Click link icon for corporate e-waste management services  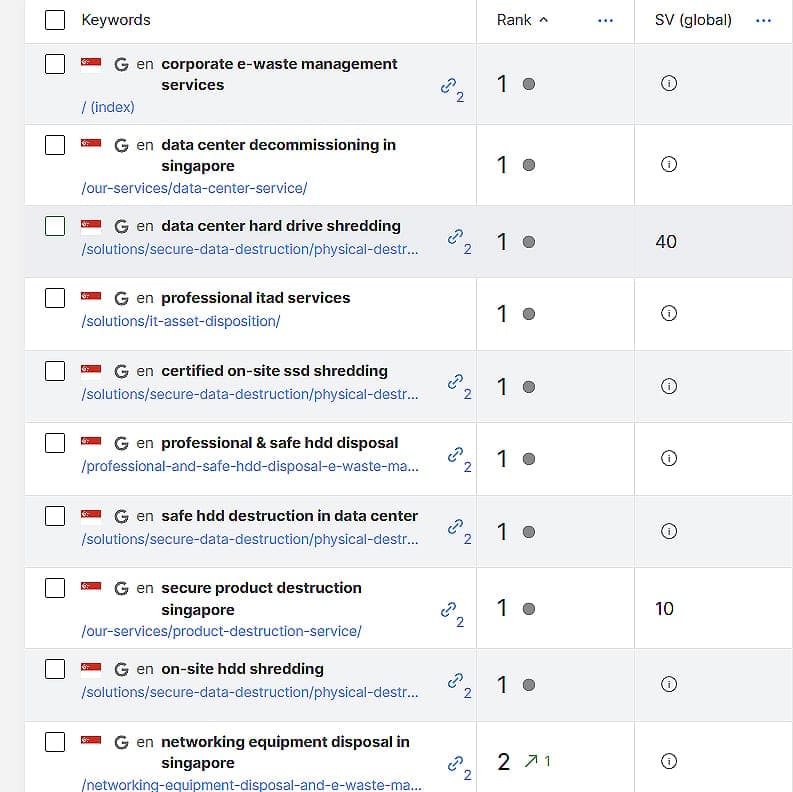(448, 85)
